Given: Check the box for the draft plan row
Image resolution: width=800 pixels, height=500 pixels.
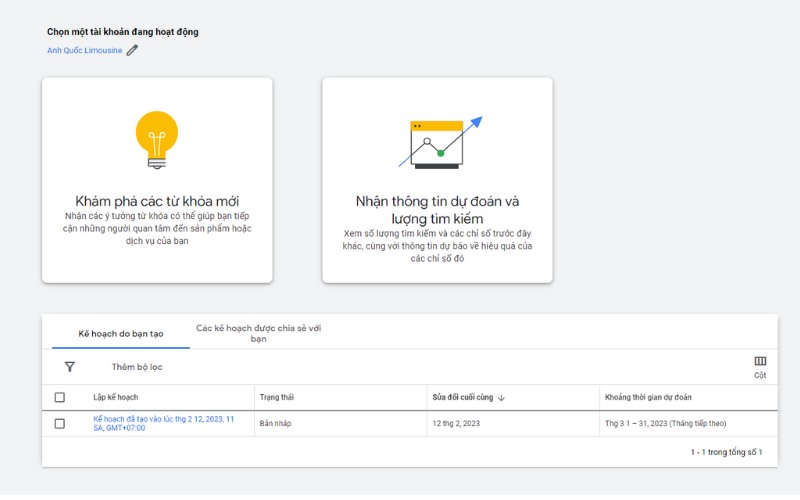Looking at the screenshot, I should [60, 424].
